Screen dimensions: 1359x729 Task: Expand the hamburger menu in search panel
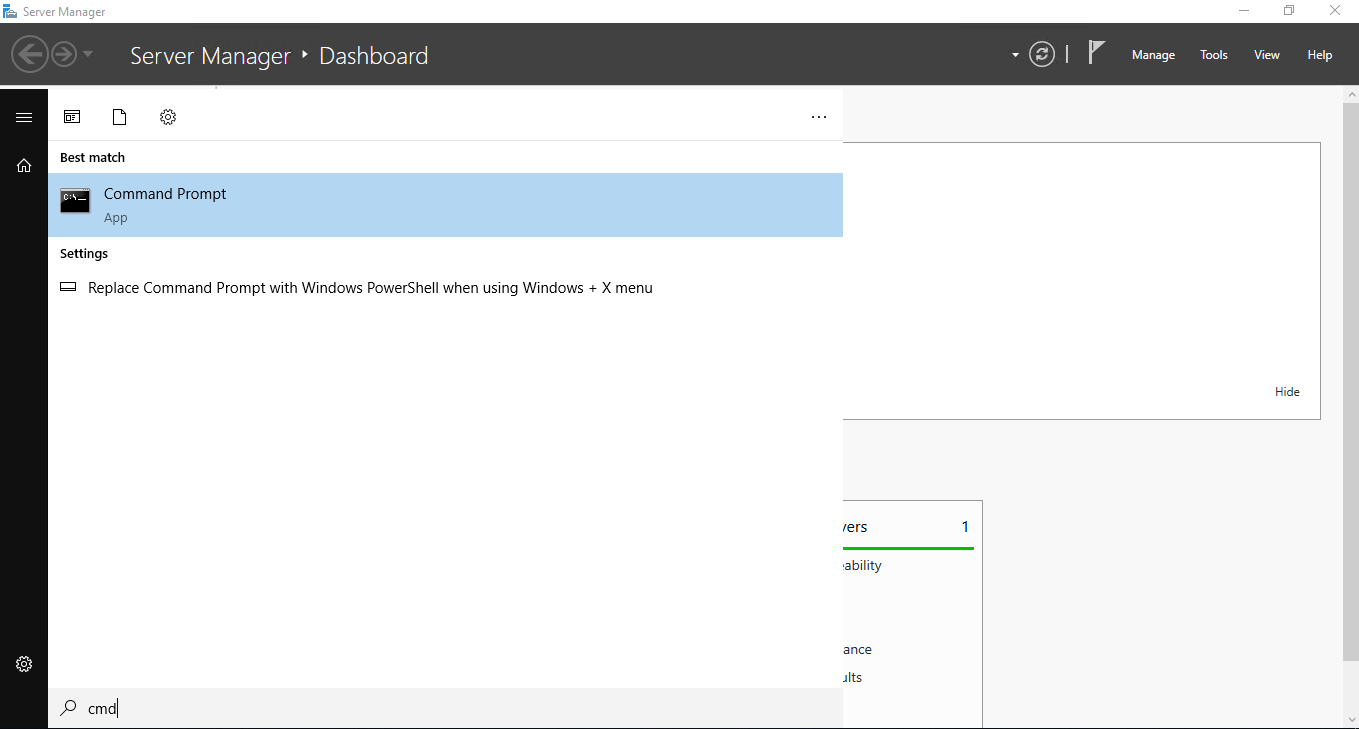click(24, 117)
